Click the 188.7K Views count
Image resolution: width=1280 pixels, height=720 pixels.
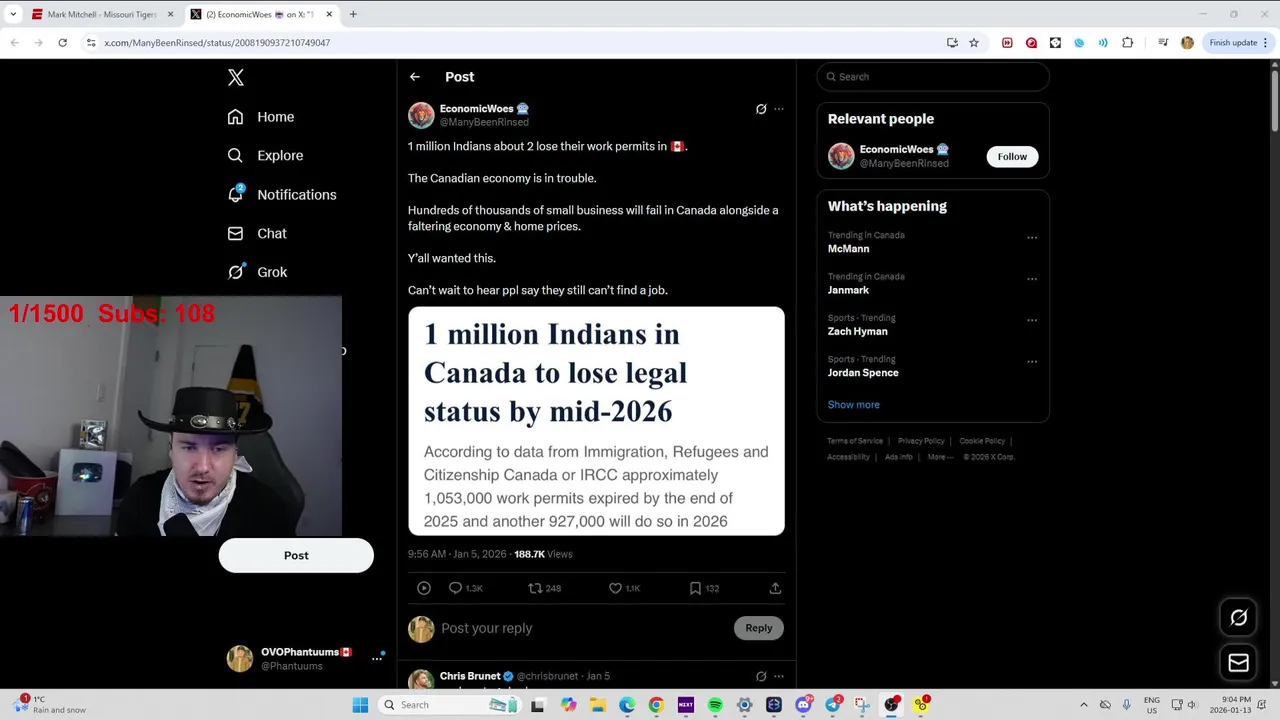(543, 554)
